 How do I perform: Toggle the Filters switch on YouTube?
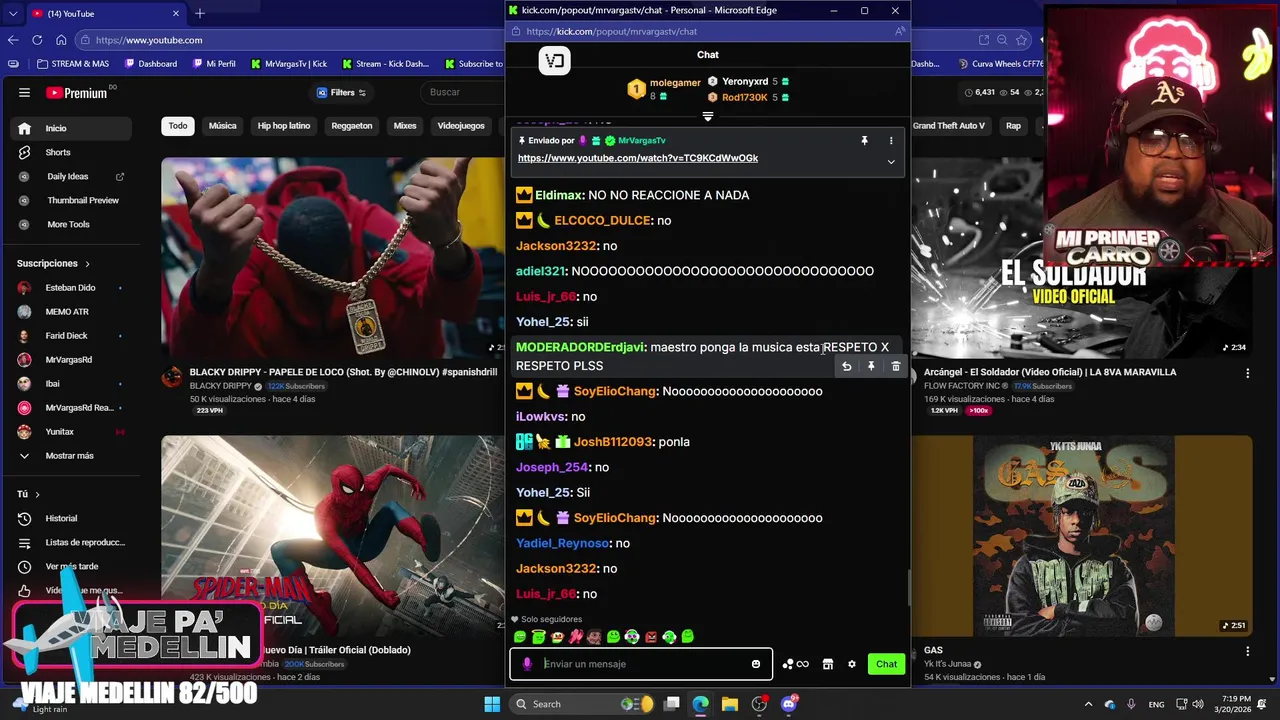(x=342, y=93)
